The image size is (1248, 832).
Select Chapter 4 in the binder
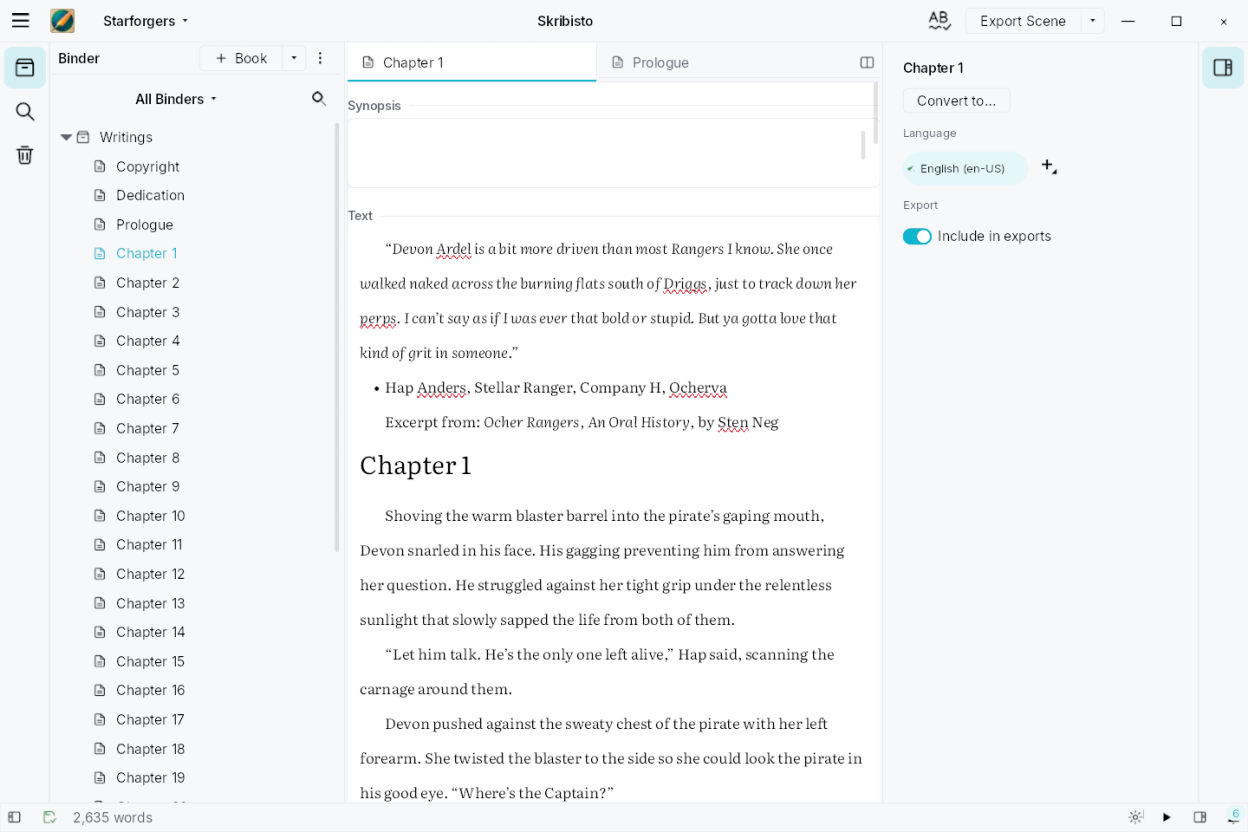coord(148,340)
